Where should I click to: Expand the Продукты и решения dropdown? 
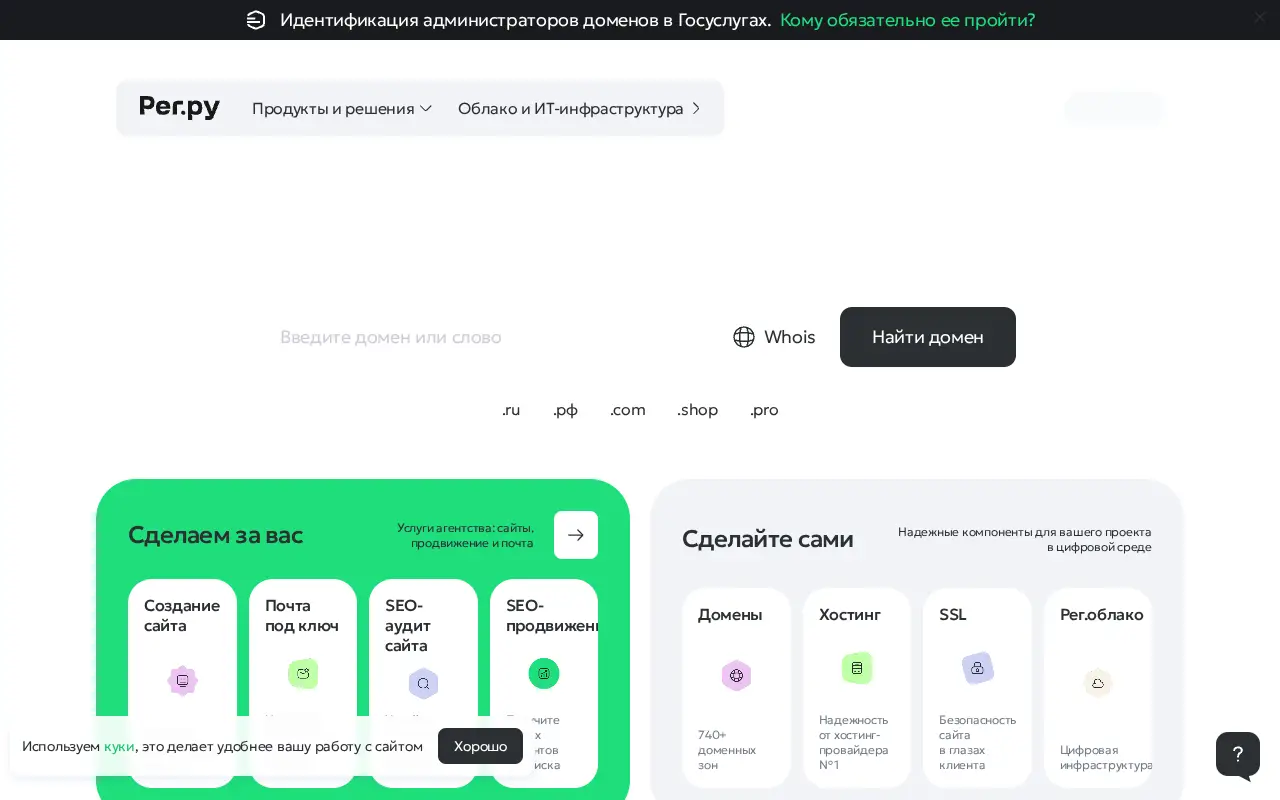pyautogui.click(x=342, y=108)
